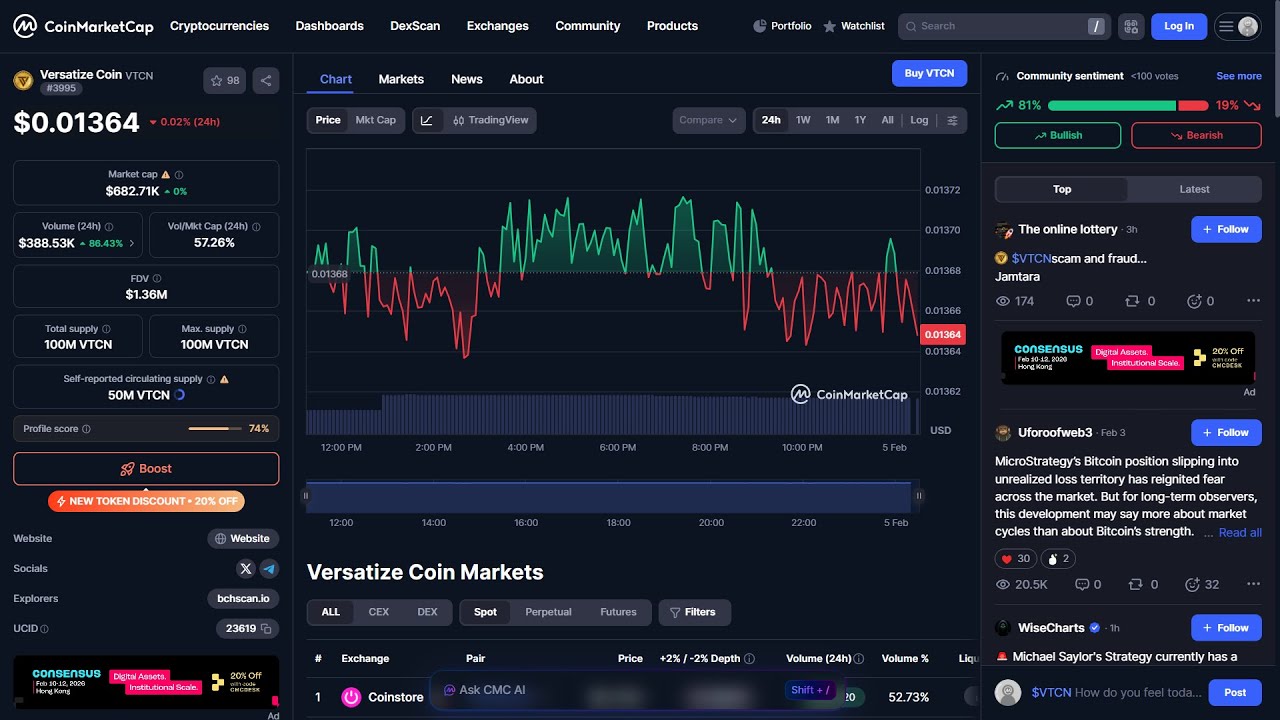Focus the Search input field
Screen dimensions: 1280x720
(1003, 26)
